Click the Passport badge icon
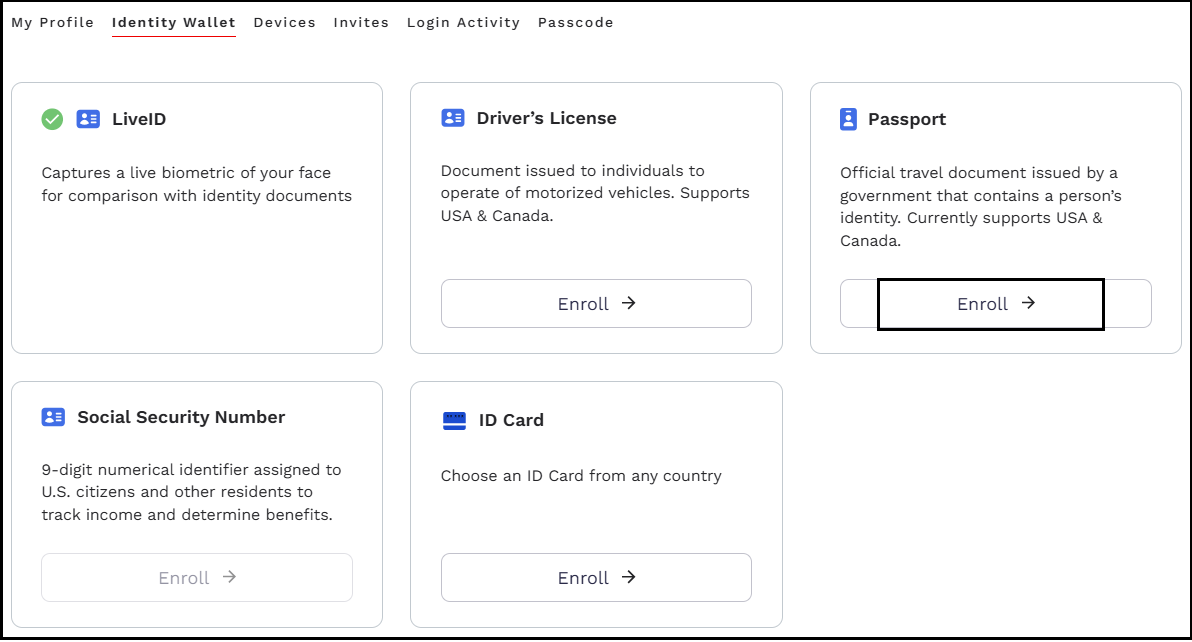The width and height of the screenshot is (1192, 642). pyautogui.click(x=849, y=119)
